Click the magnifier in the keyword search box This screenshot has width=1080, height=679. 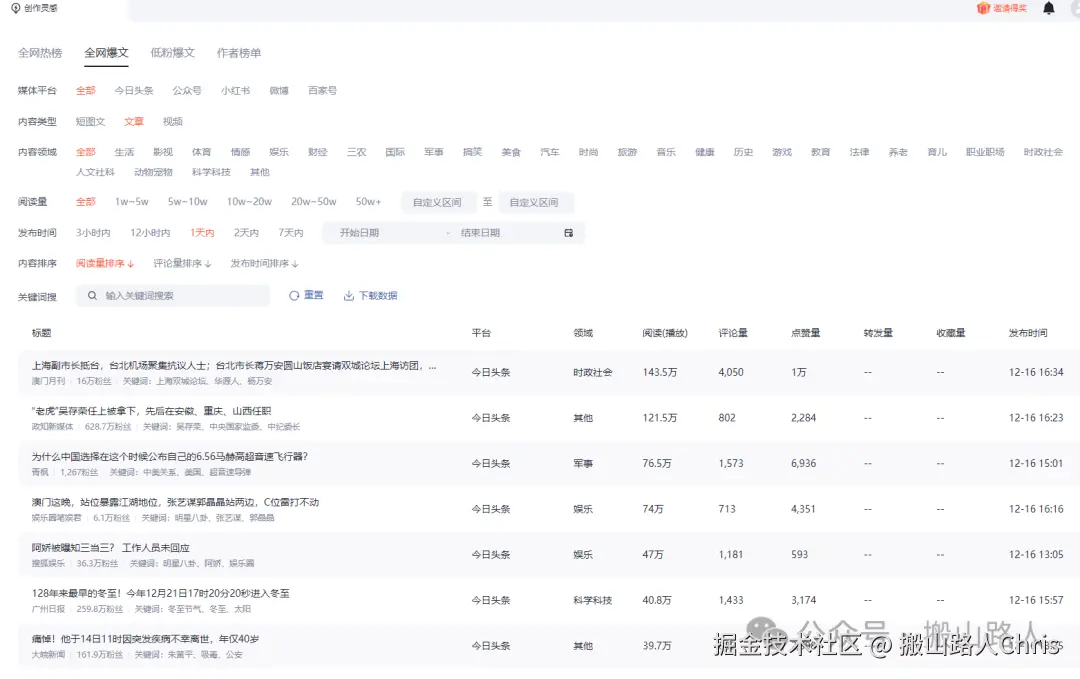point(94,296)
